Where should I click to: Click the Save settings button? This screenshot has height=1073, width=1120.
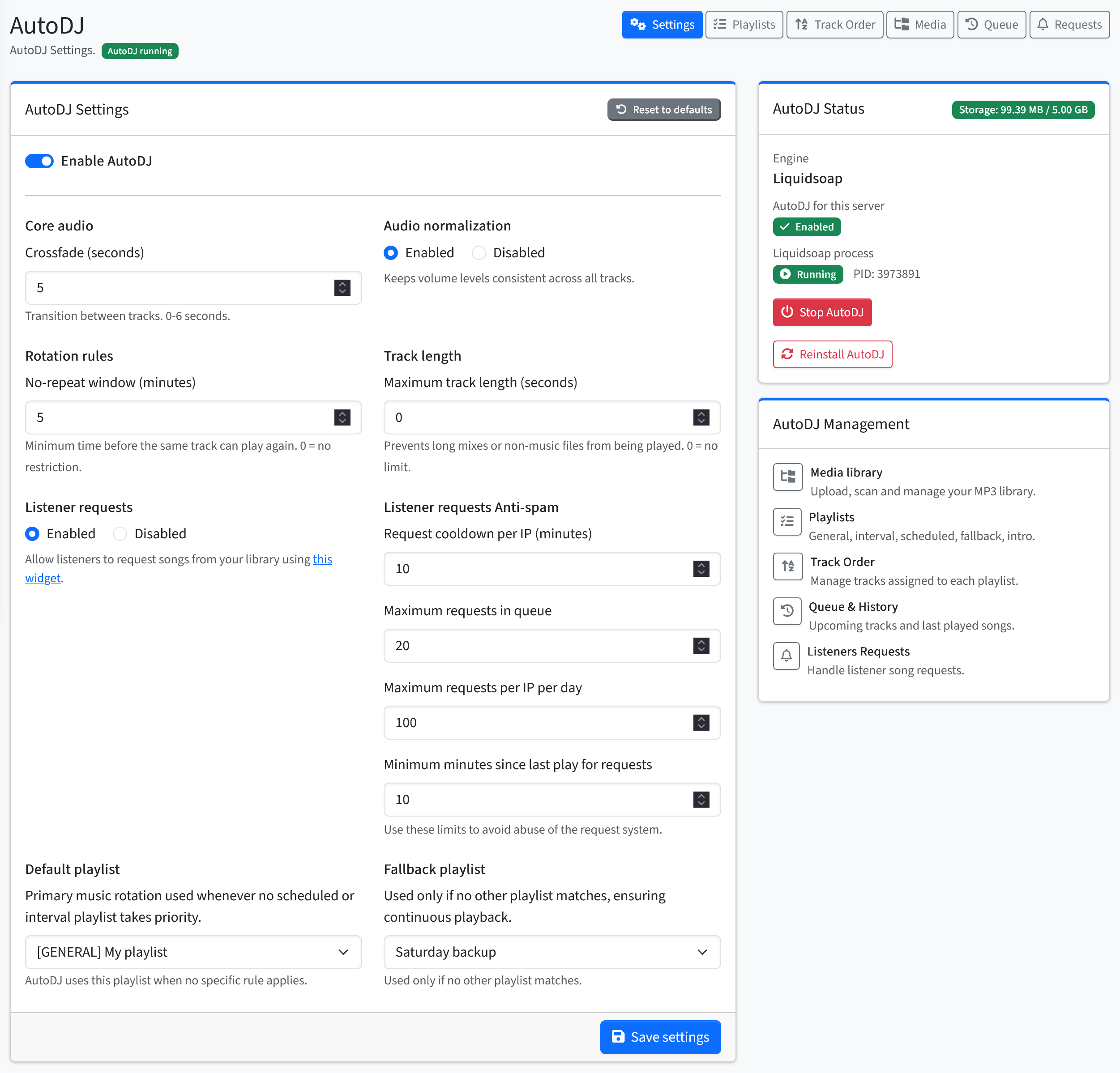(x=660, y=1037)
